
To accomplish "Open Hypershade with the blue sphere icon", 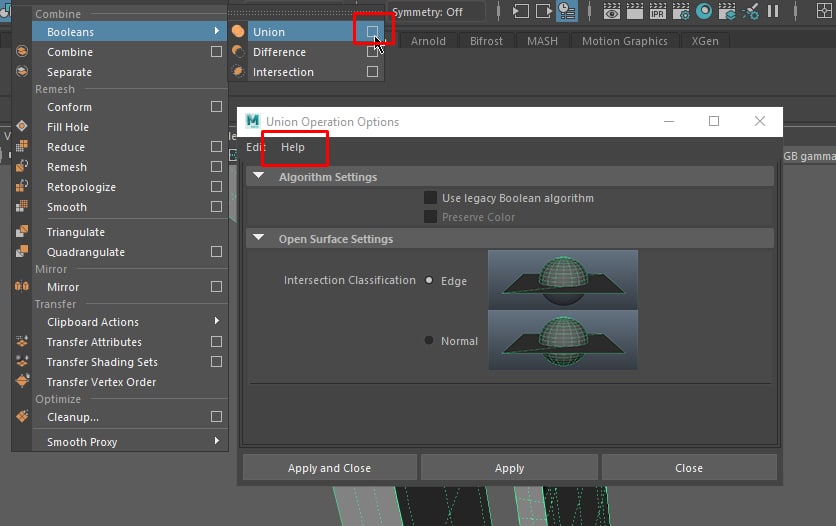I will tap(704, 11).
